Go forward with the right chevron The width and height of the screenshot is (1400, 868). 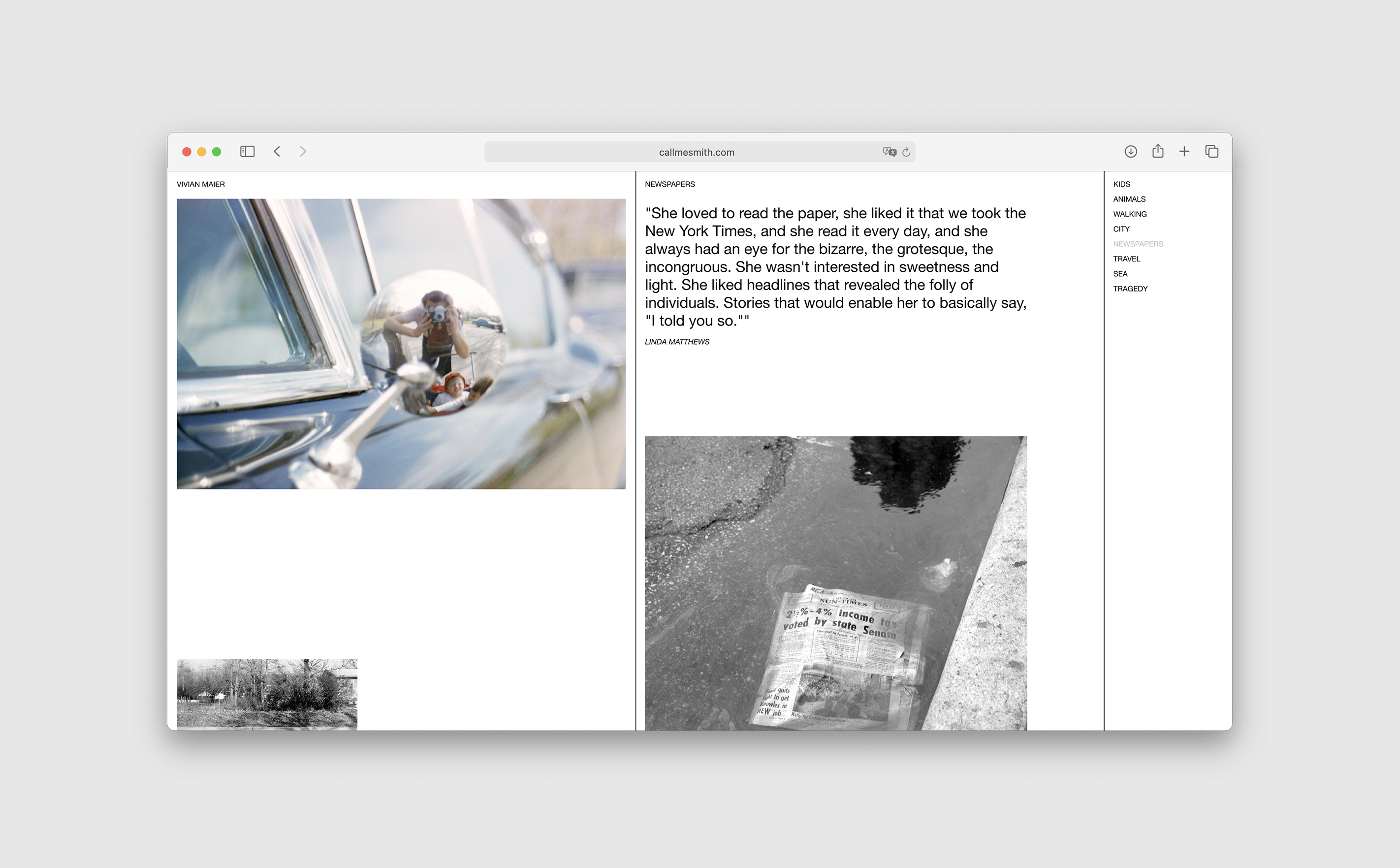point(303,152)
